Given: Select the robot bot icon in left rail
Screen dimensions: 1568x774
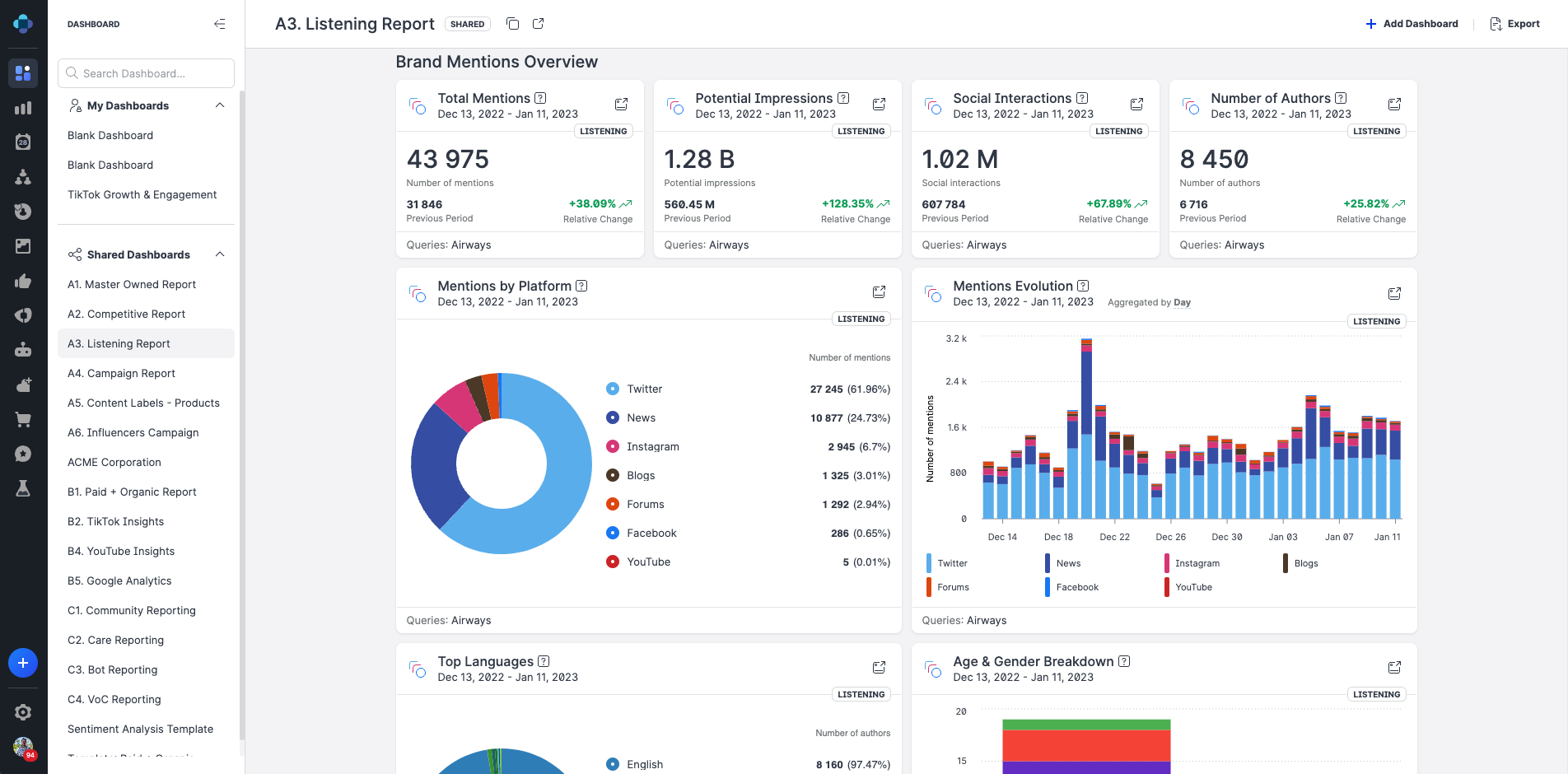Looking at the screenshot, I should coord(24,349).
